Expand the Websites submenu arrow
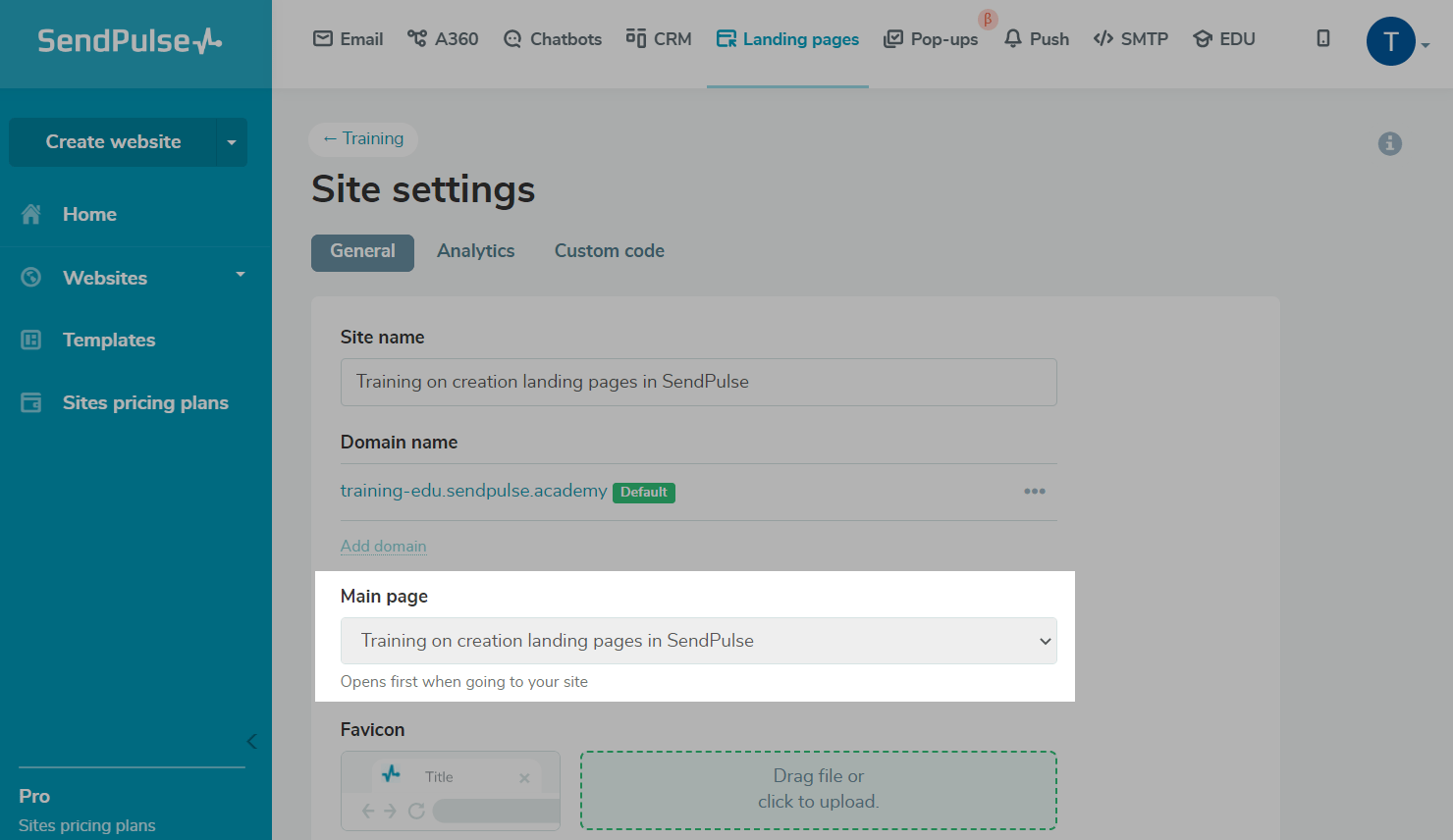 click(240, 275)
